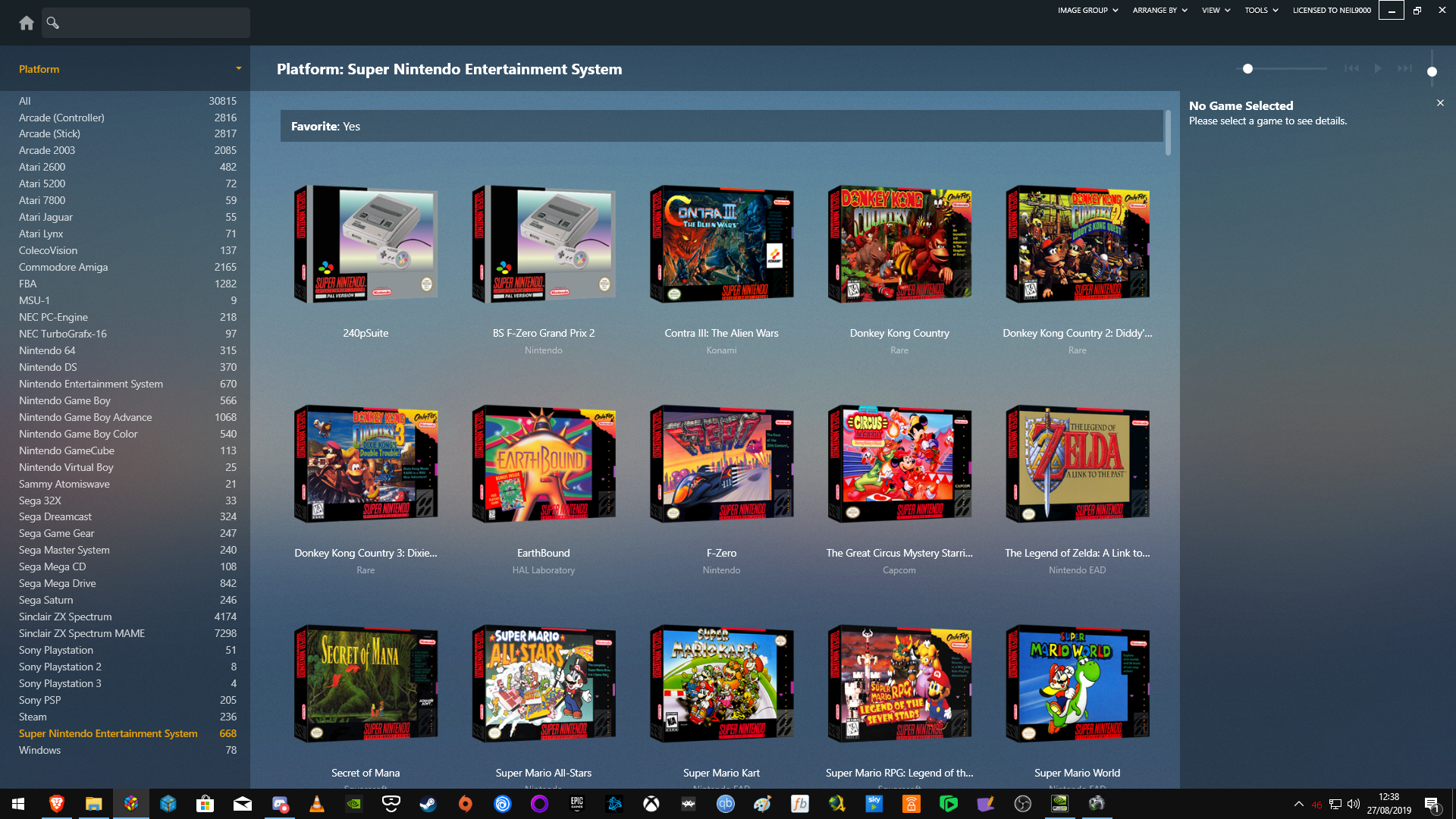Viewport: 1456px width, 819px height.
Task: Open Sky app from taskbar
Action: [x=874, y=804]
